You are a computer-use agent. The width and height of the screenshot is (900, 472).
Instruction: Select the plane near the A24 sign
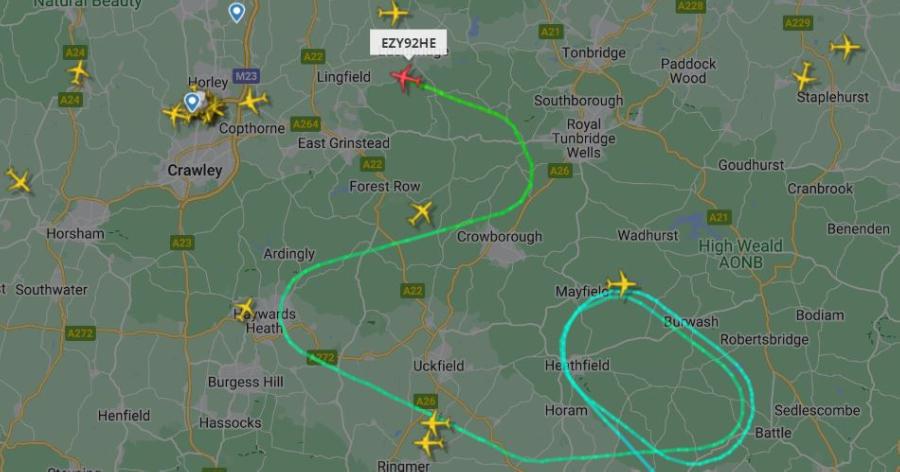pos(79,72)
